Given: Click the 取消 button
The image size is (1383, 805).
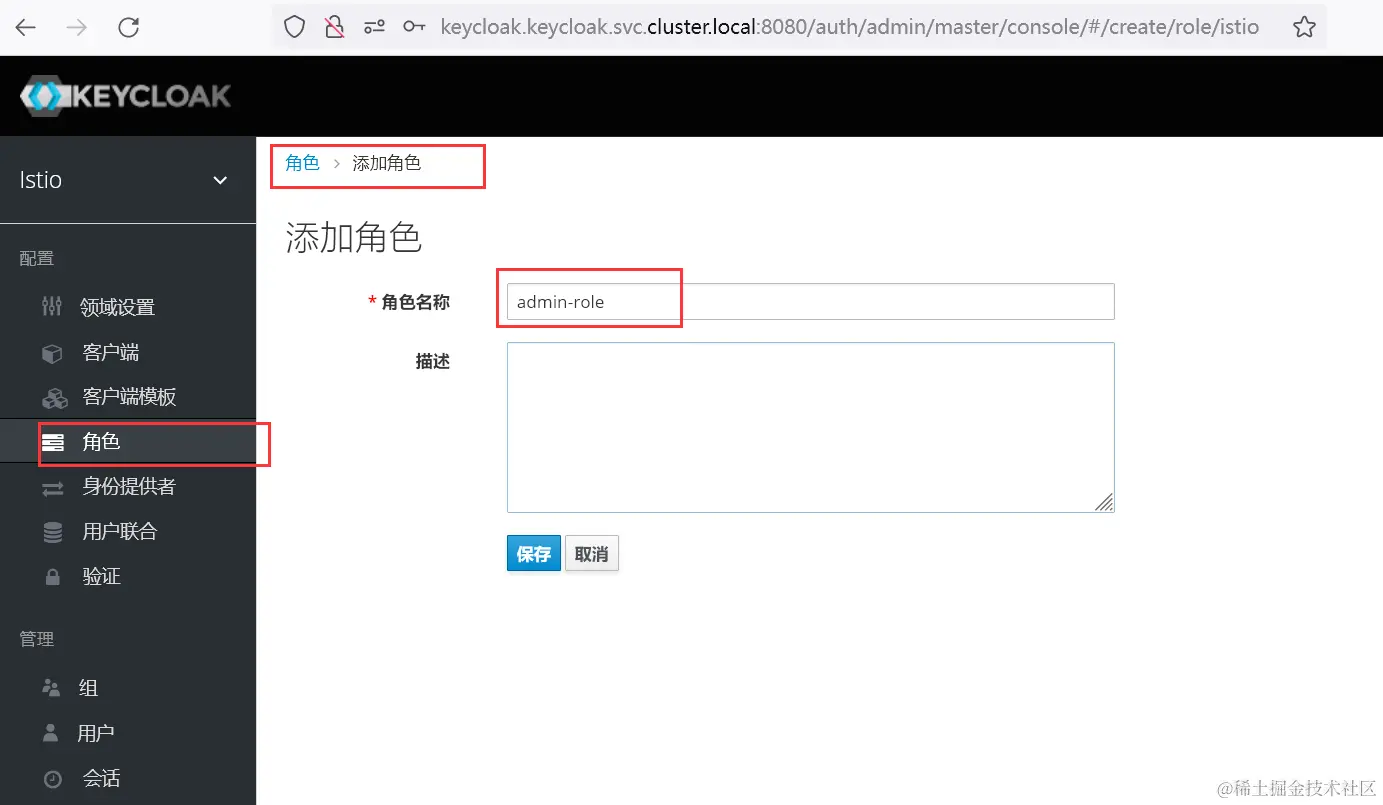Looking at the screenshot, I should (592, 553).
